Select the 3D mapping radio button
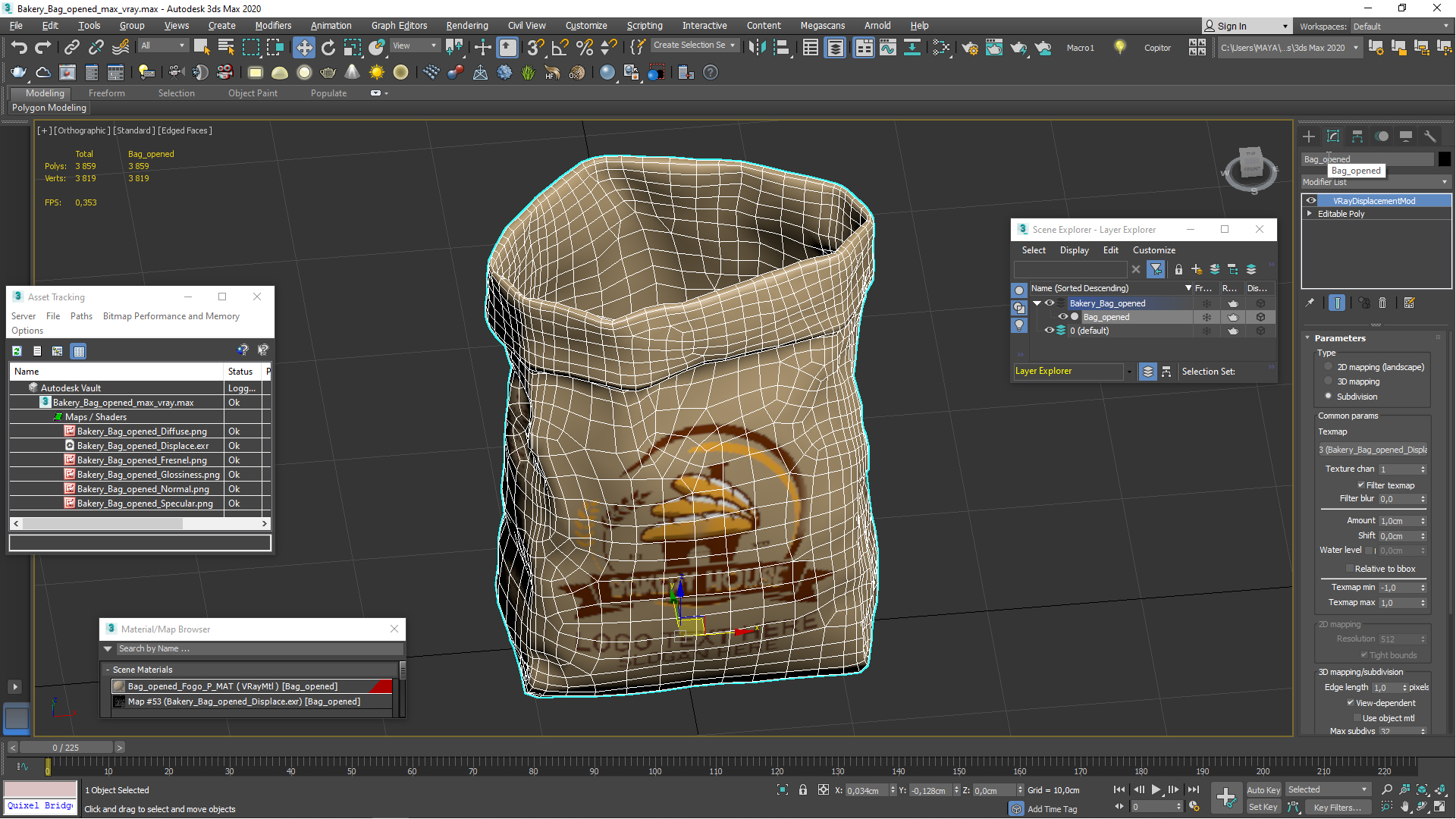Image resolution: width=1456 pixels, height=819 pixels. 1328,381
